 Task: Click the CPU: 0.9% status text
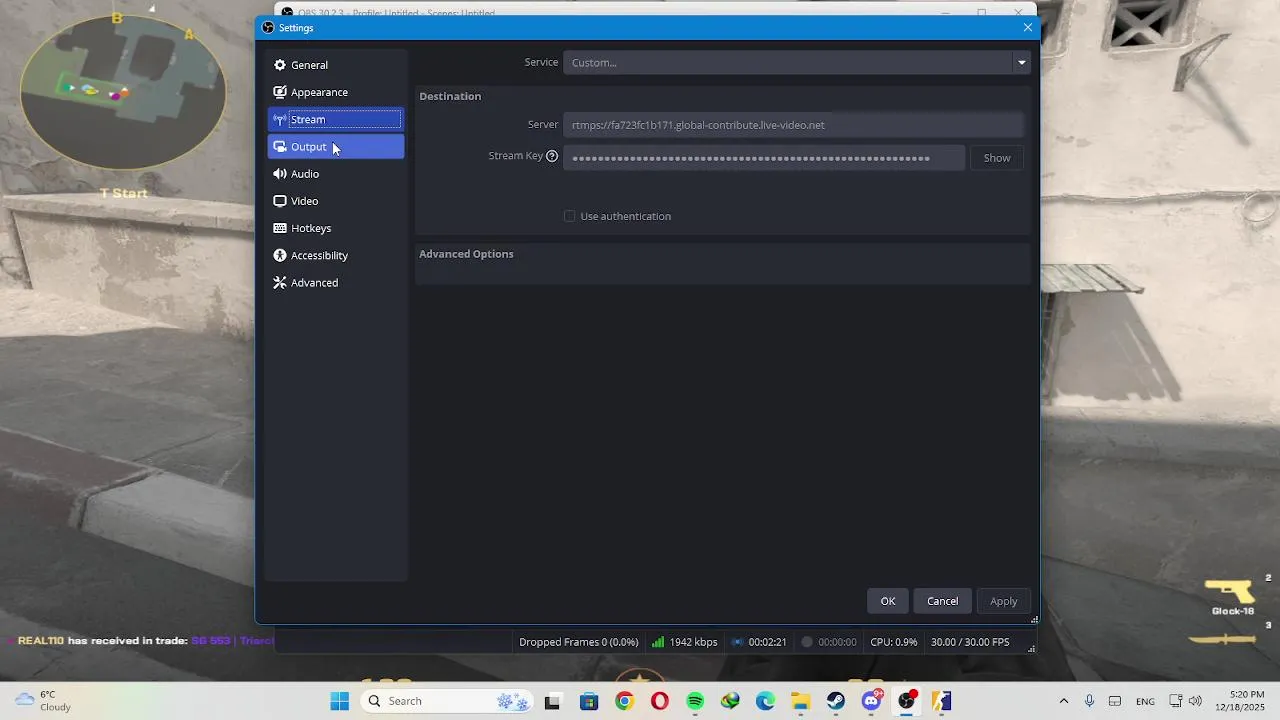click(x=894, y=642)
